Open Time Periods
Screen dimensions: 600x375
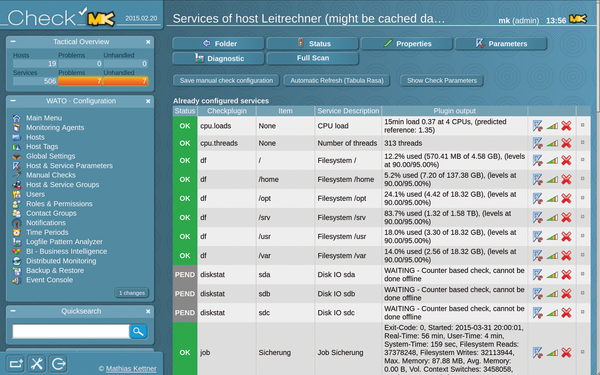coord(47,232)
